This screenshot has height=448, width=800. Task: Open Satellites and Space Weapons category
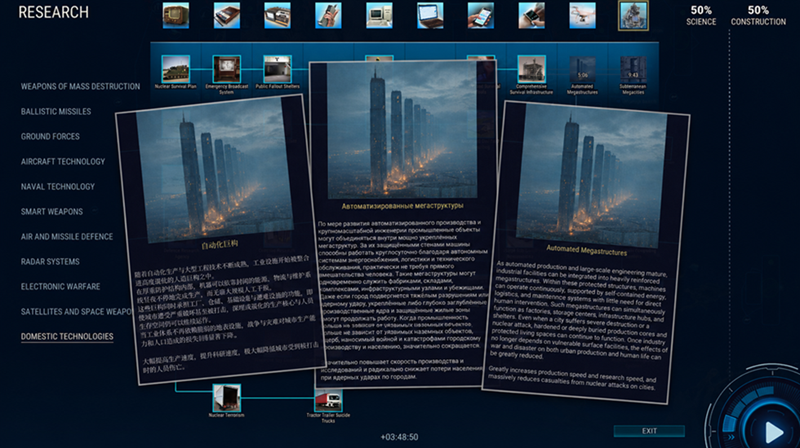pos(76,311)
